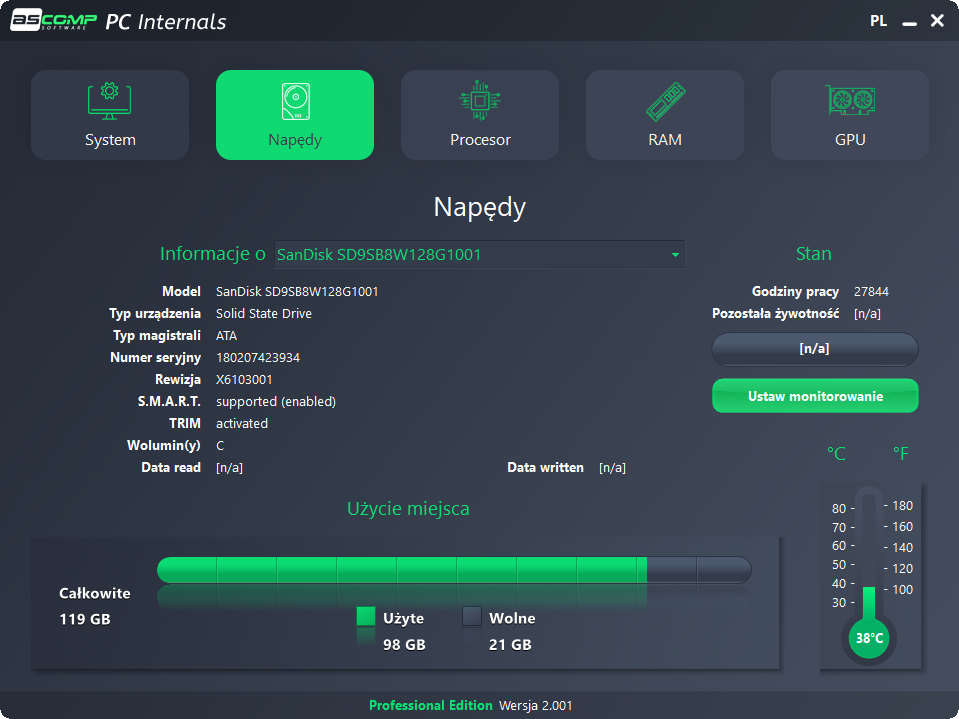Switch to the GPU tab
This screenshot has width=959, height=719.
(850, 115)
